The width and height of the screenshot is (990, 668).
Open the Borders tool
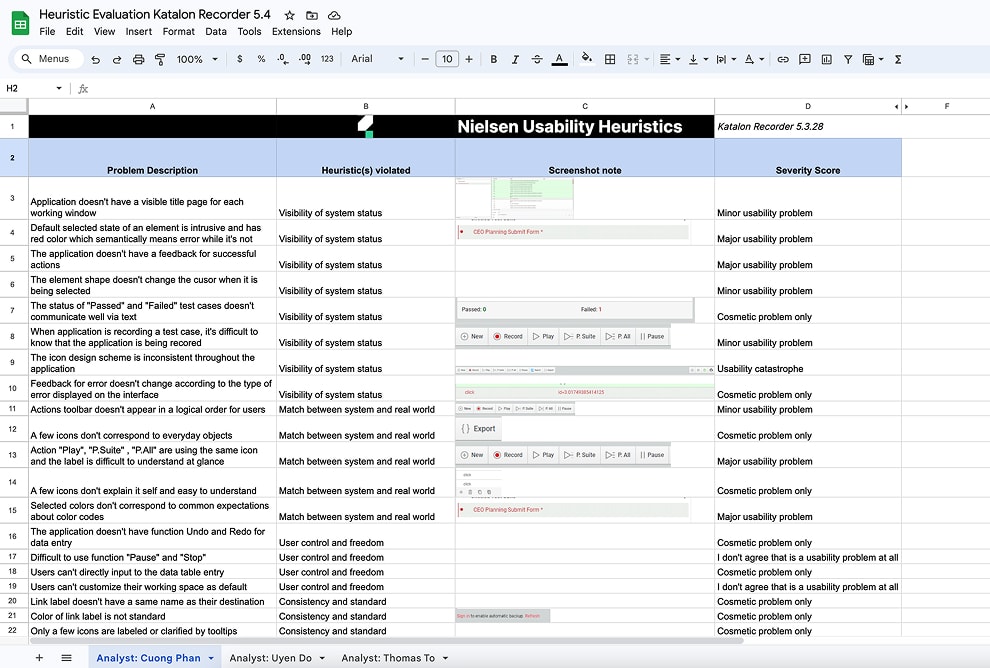pyautogui.click(x=610, y=59)
